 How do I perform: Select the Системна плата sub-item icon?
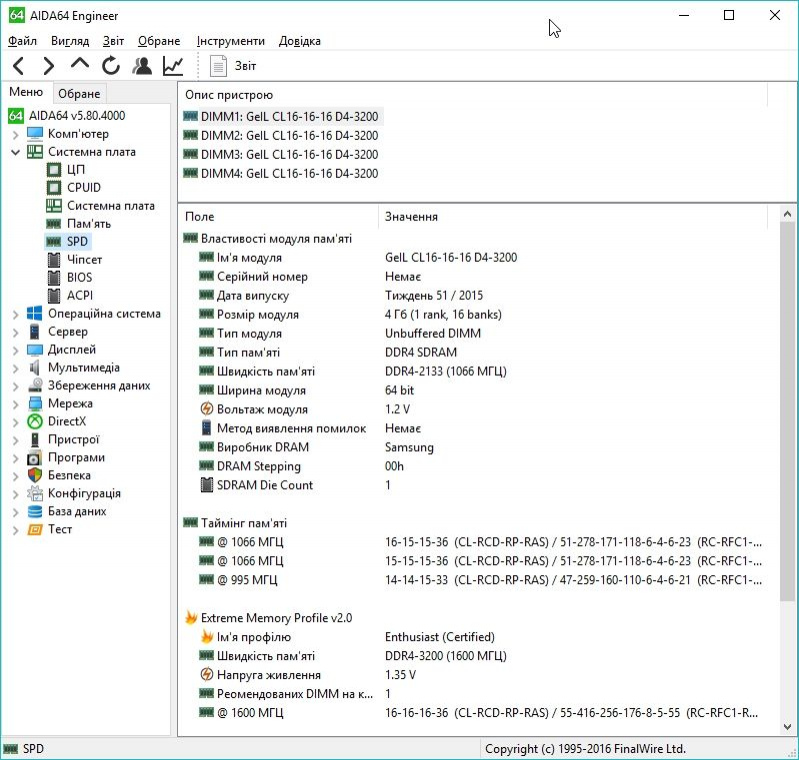pyautogui.click(x=54, y=205)
